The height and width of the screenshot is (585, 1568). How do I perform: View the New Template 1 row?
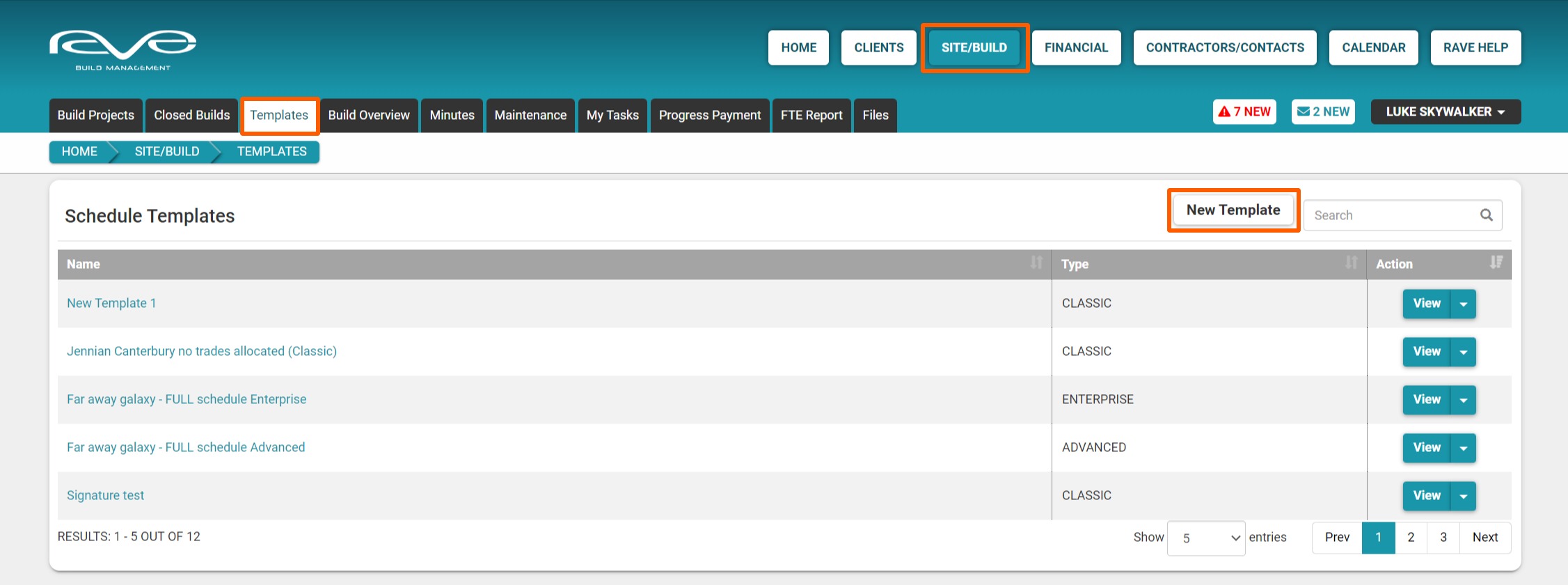[1427, 304]
